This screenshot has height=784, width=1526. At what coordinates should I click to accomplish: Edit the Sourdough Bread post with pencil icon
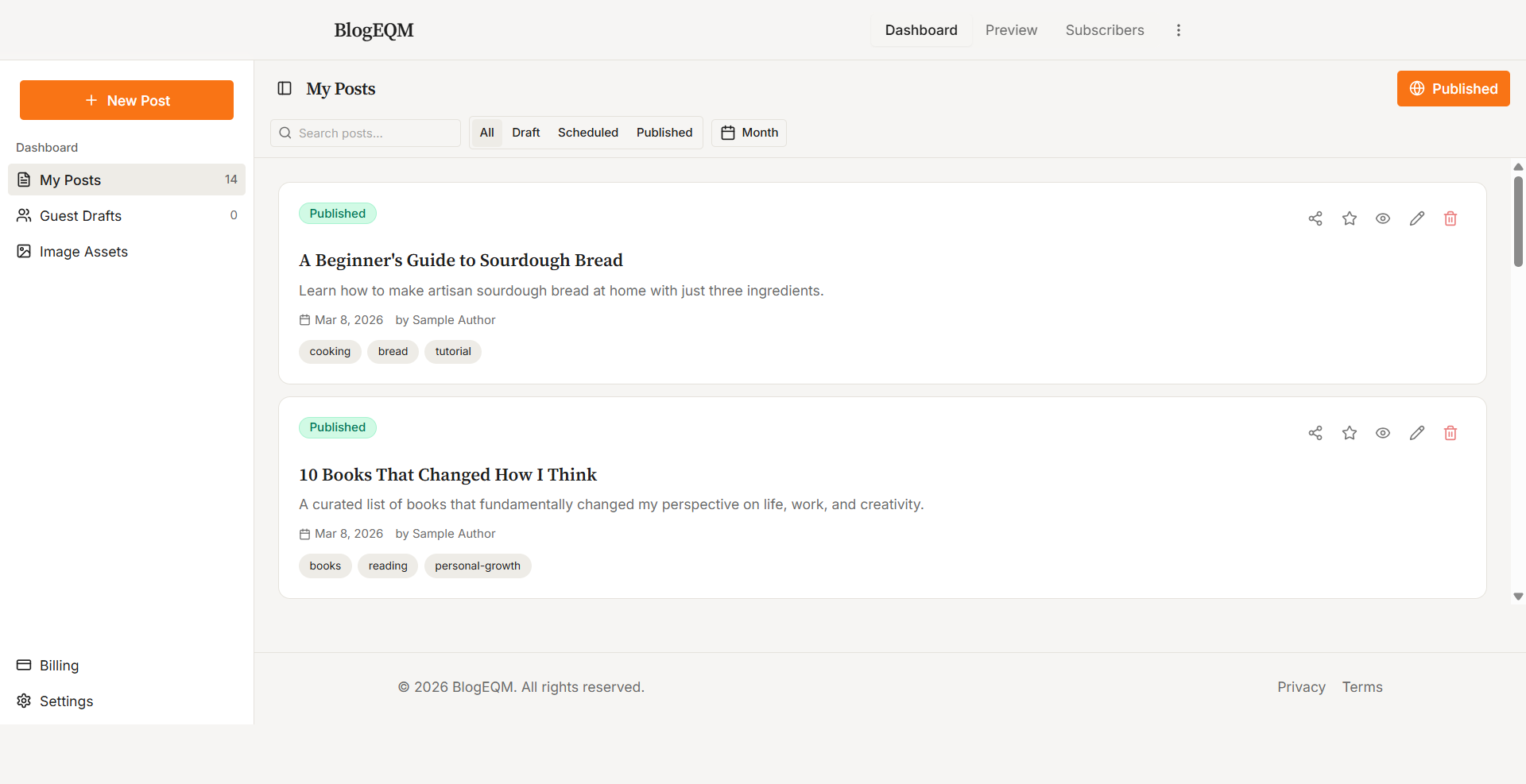pyautogui.click(x=1417, y=218)
